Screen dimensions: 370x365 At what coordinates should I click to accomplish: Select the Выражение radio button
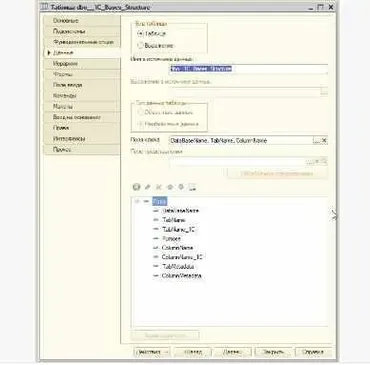coord(140,45)
